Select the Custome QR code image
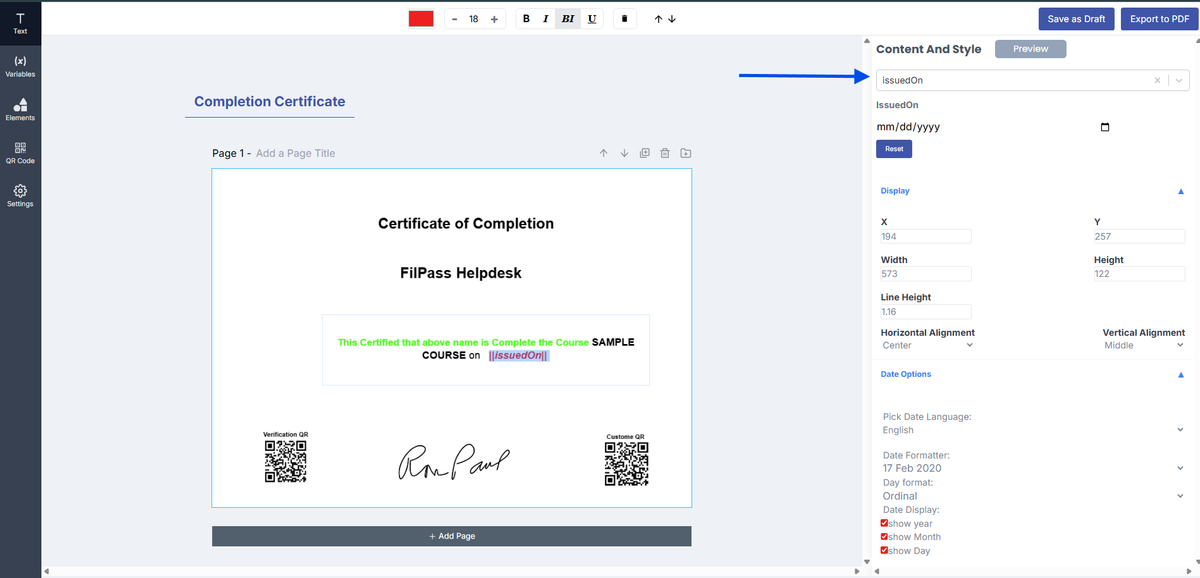 point(626,464)
